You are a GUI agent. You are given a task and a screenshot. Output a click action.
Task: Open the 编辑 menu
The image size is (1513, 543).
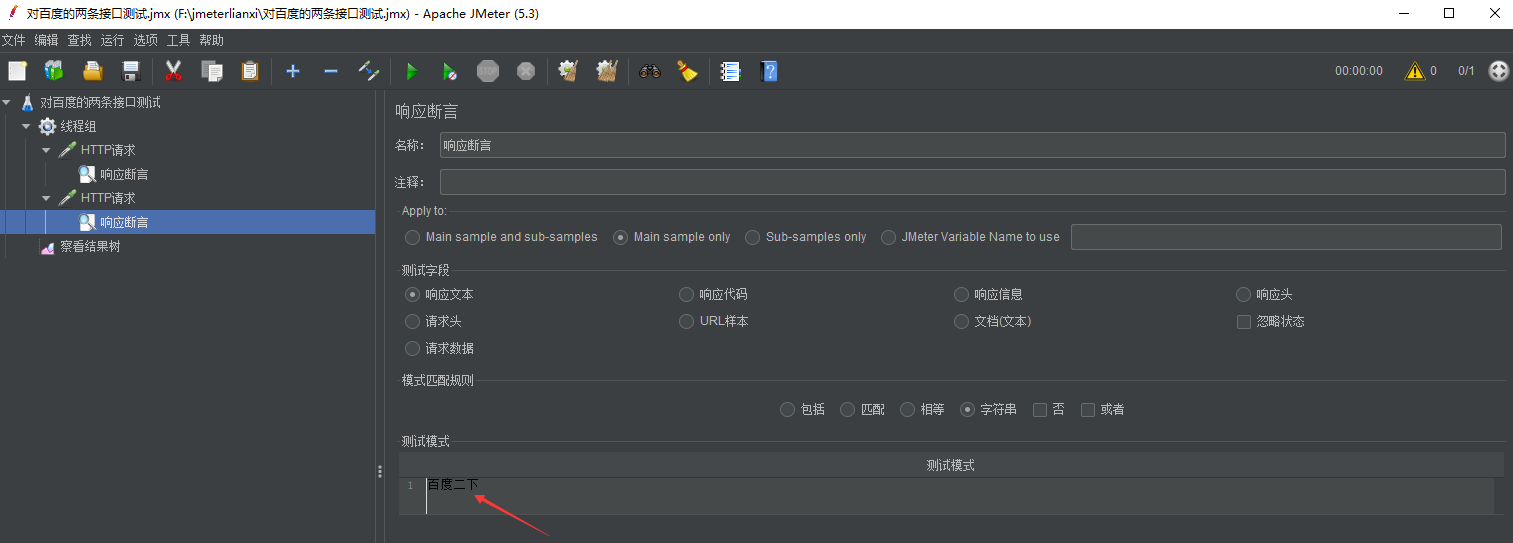click(x=46, y=40)
